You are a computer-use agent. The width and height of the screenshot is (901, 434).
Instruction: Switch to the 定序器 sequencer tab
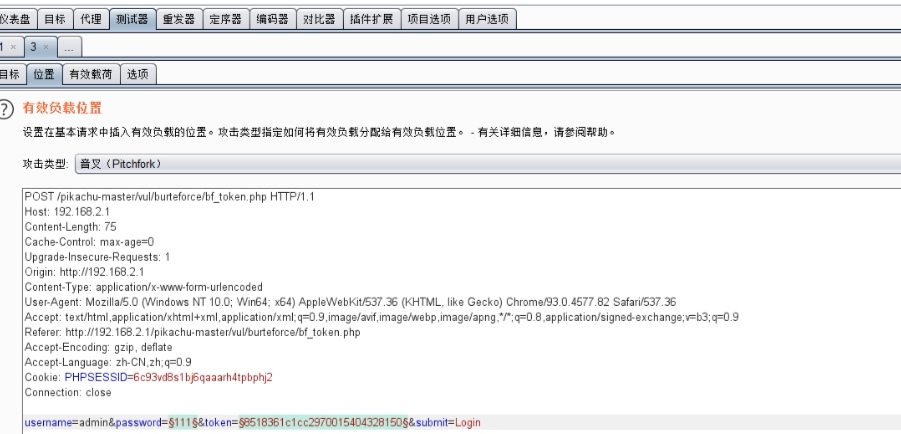225,19
